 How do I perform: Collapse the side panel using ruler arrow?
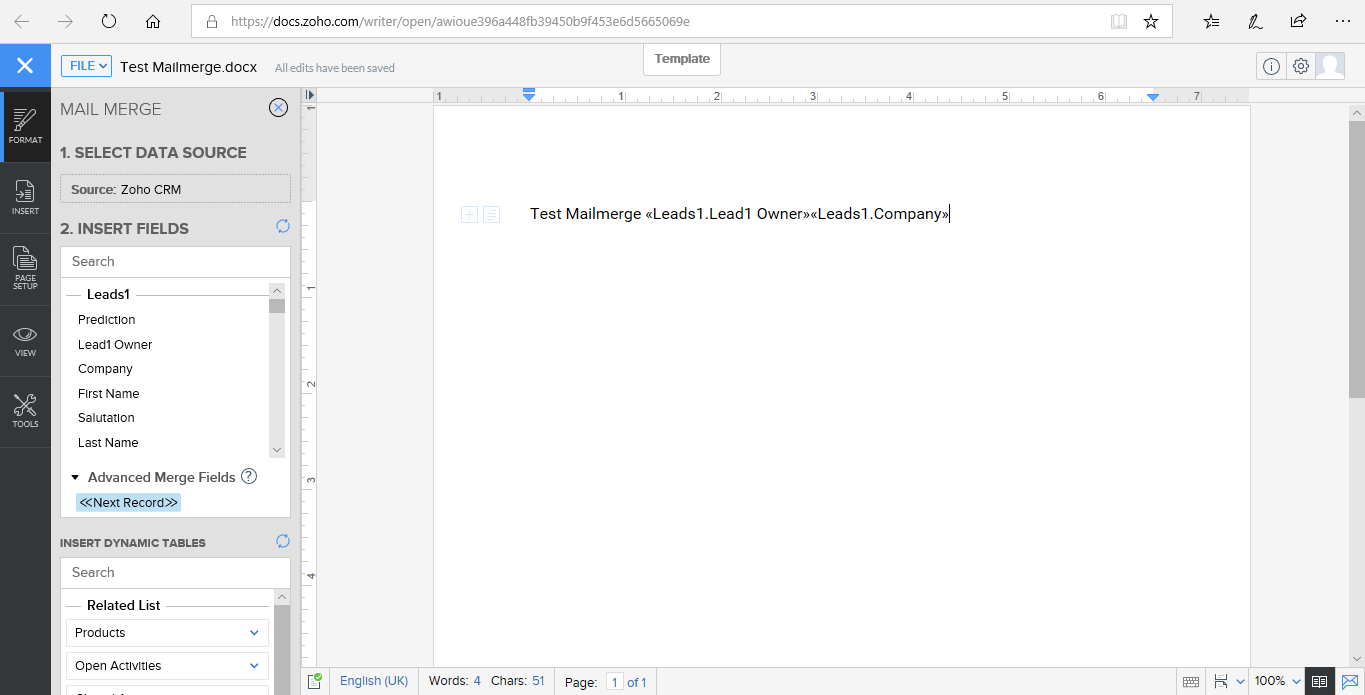(310, 95)
